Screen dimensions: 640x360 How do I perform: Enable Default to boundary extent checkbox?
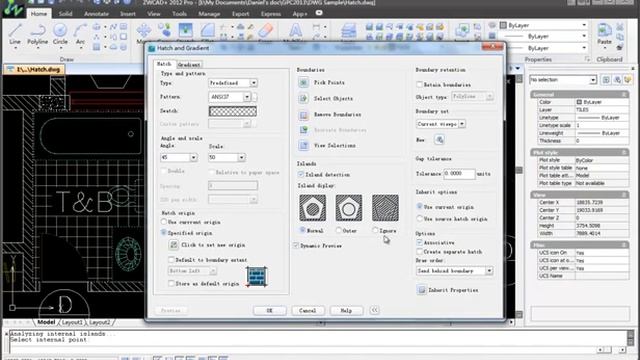(x=171, y=260)
